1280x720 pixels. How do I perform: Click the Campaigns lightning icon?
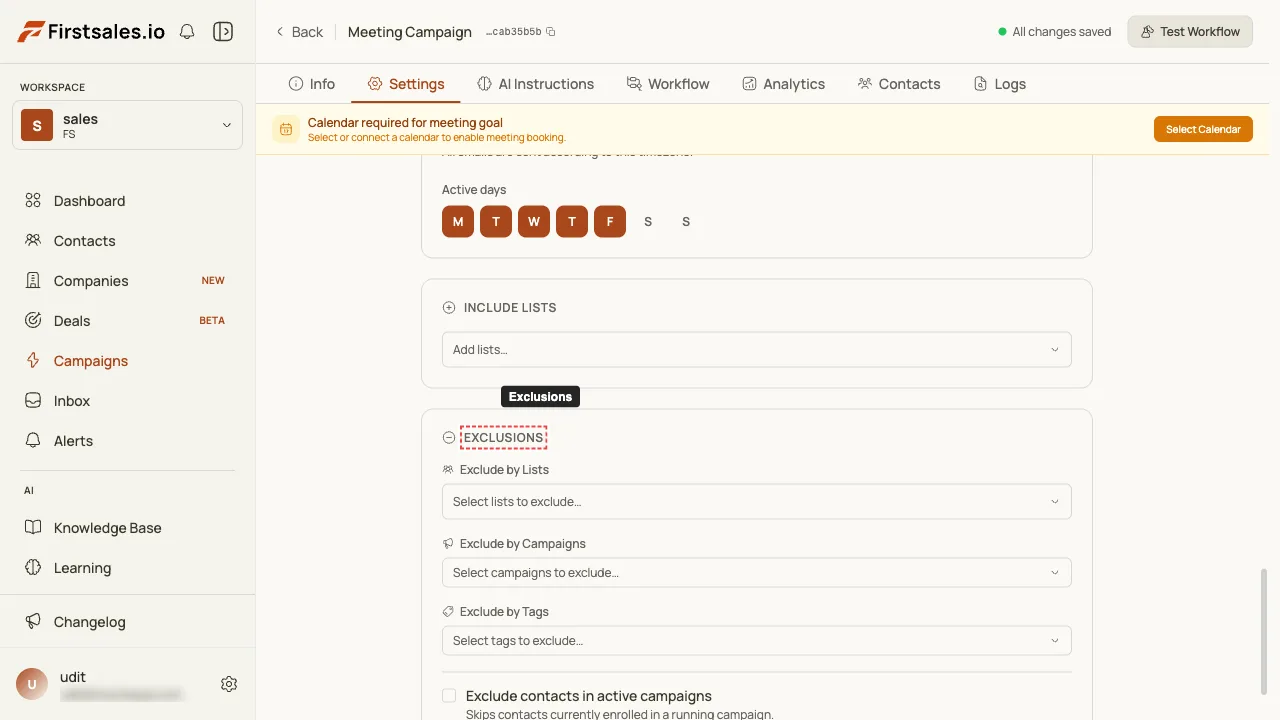click(33, 361)
